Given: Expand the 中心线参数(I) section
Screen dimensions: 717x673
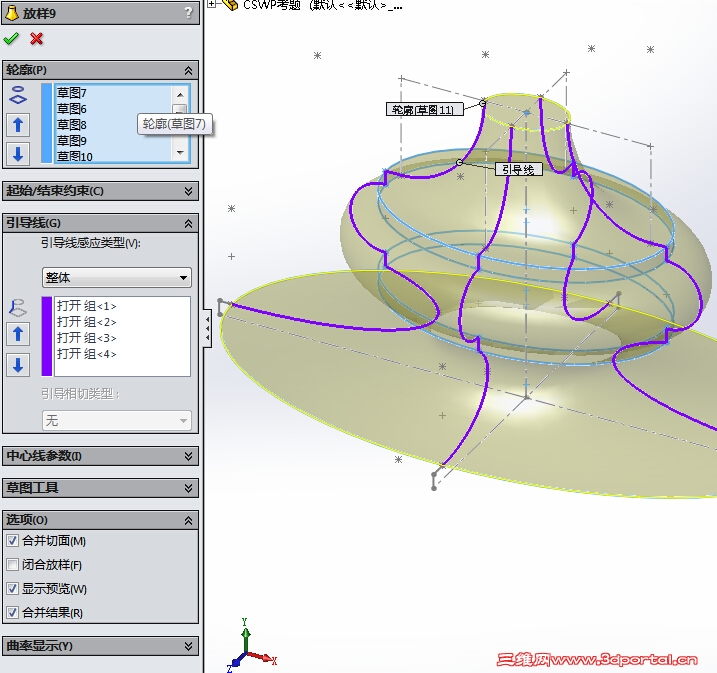Looking at the screenshot, I should click(x=188, y=456).
